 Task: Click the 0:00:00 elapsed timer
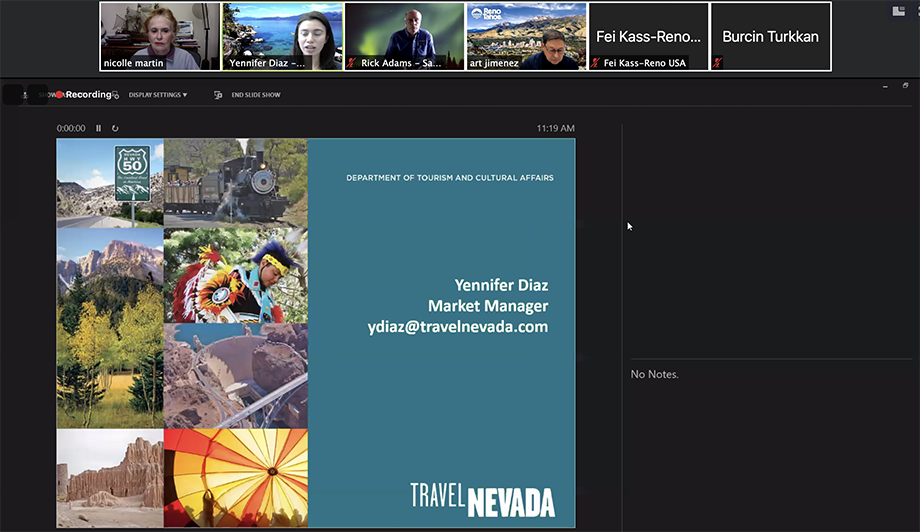71,128
